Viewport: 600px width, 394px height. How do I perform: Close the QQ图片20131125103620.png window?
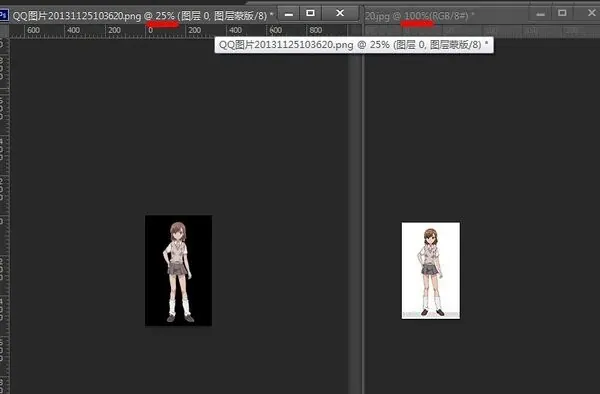(x=340, y=13)
